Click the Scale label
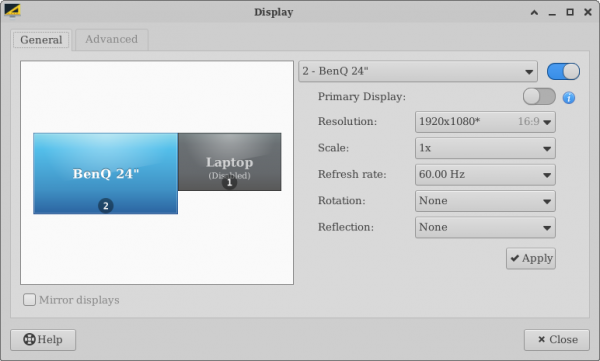 tap(333, 148)
